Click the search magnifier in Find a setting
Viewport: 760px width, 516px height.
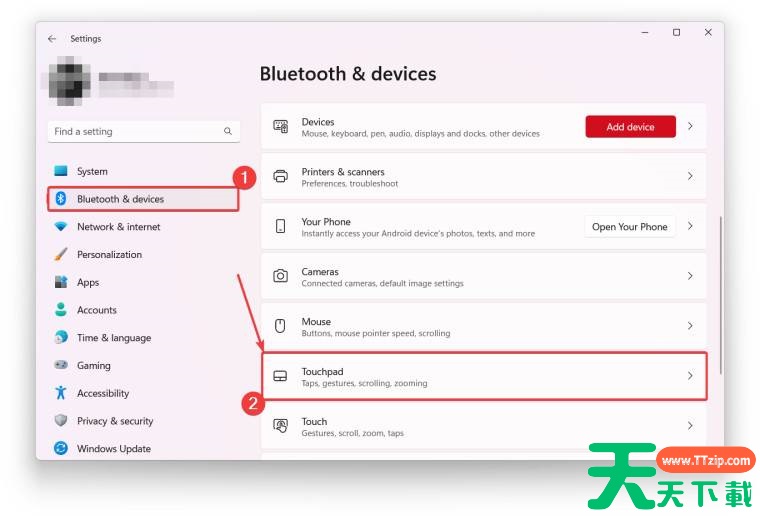pyautogui.click(x=228, y=131)
